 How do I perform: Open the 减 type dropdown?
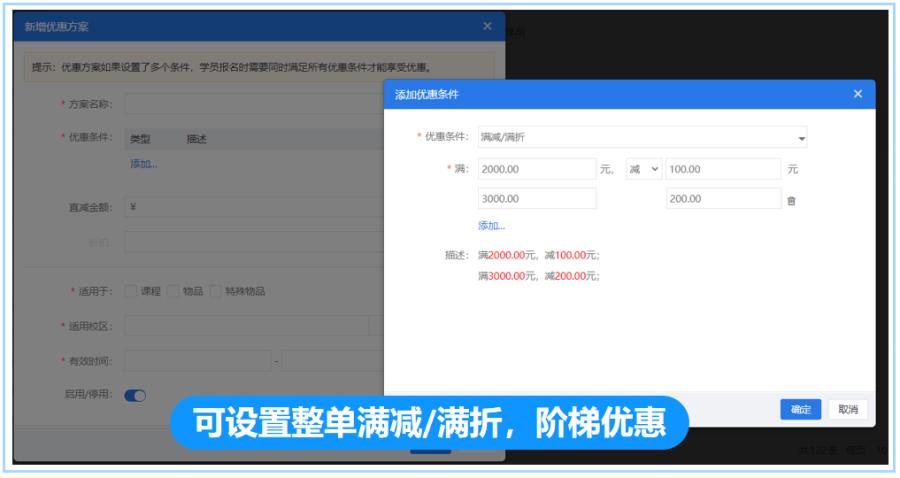tap(644, 169)
